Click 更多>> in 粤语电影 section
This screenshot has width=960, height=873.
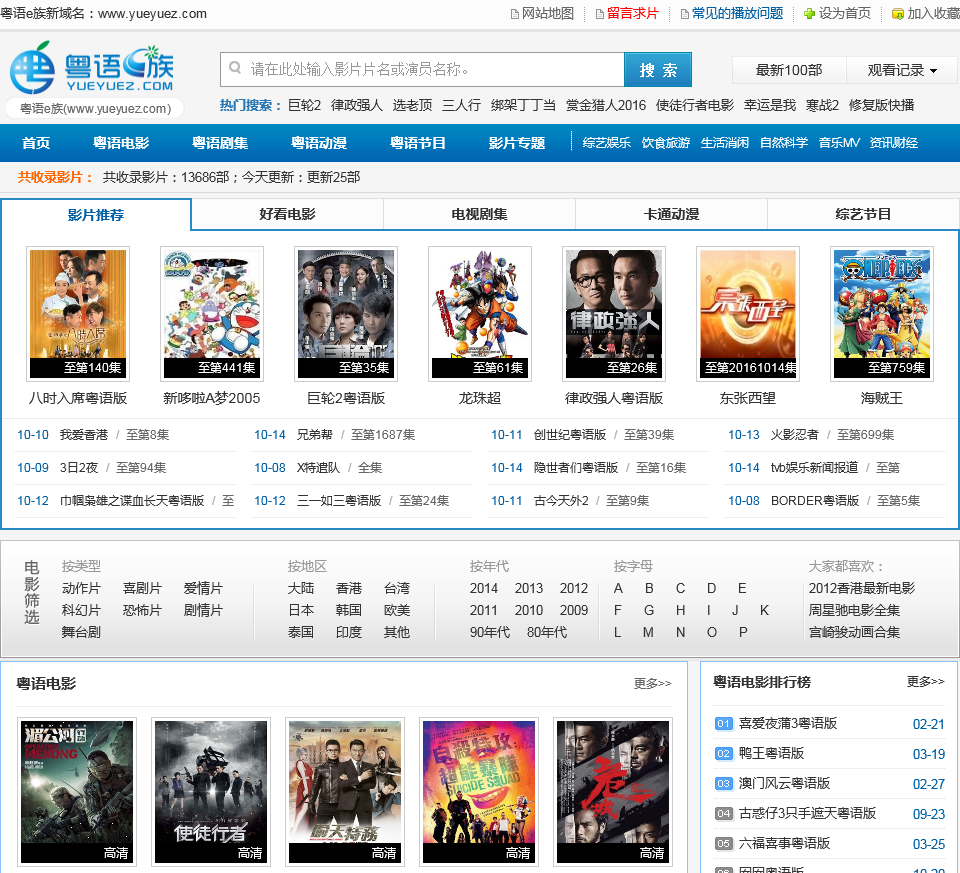tap(653, 684)
